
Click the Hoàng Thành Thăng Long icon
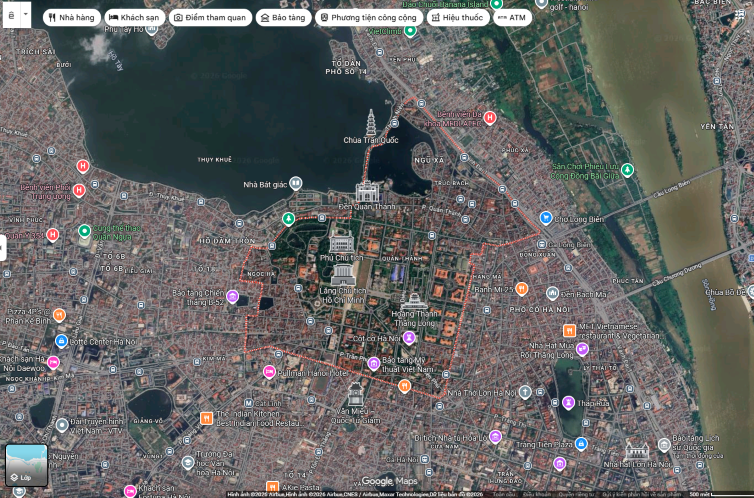click(x=414, y=301)
